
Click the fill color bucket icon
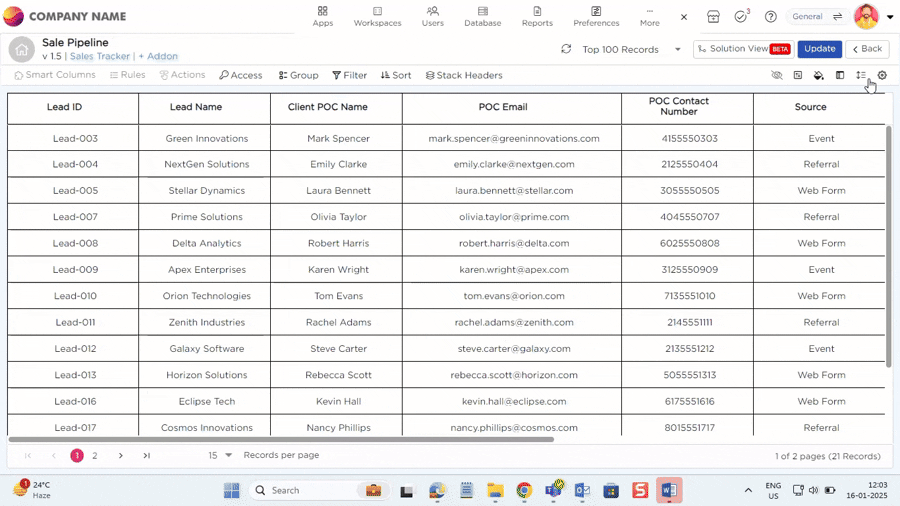tap(819, 75)
